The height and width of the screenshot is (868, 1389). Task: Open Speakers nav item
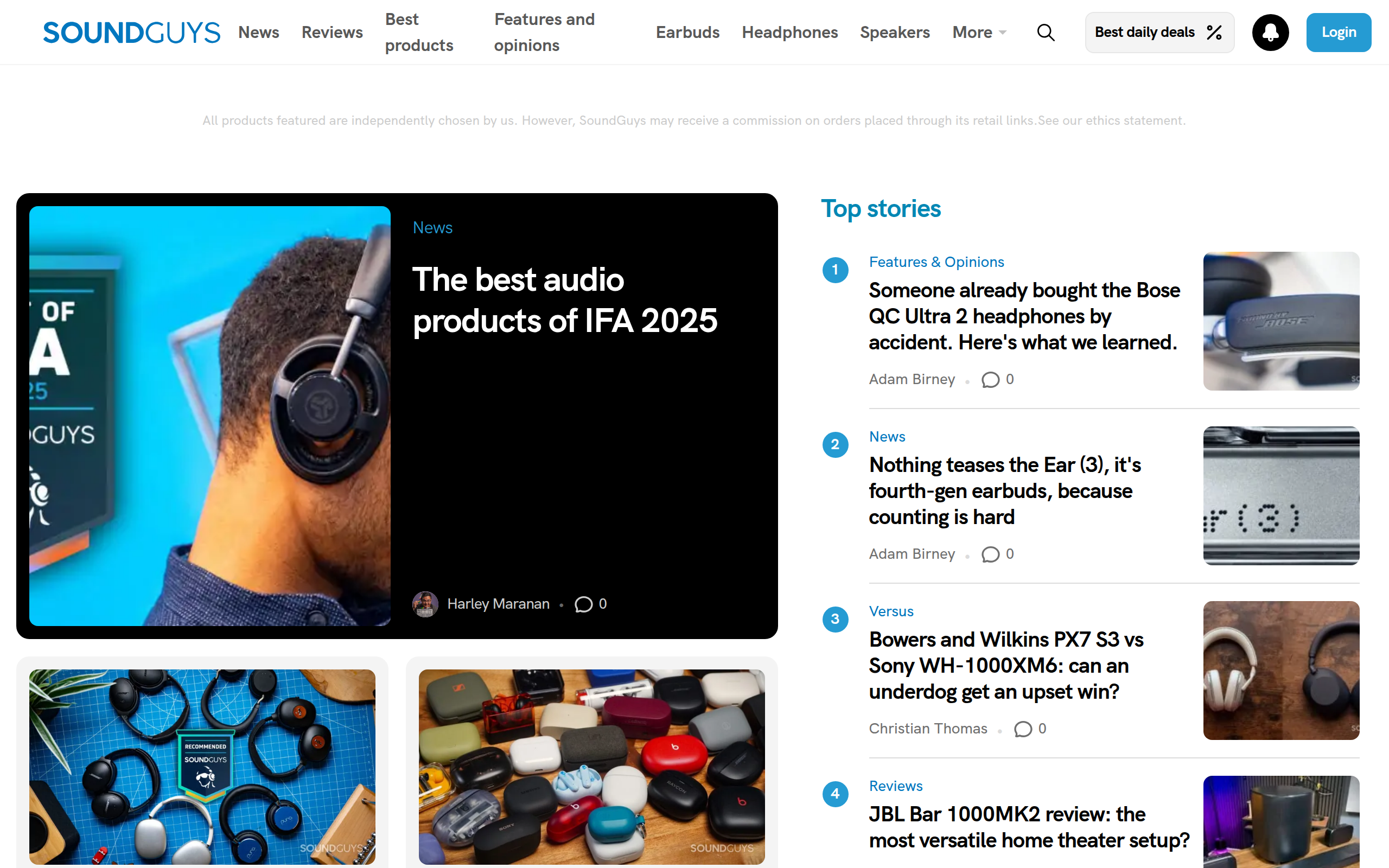tap(895, 33)
